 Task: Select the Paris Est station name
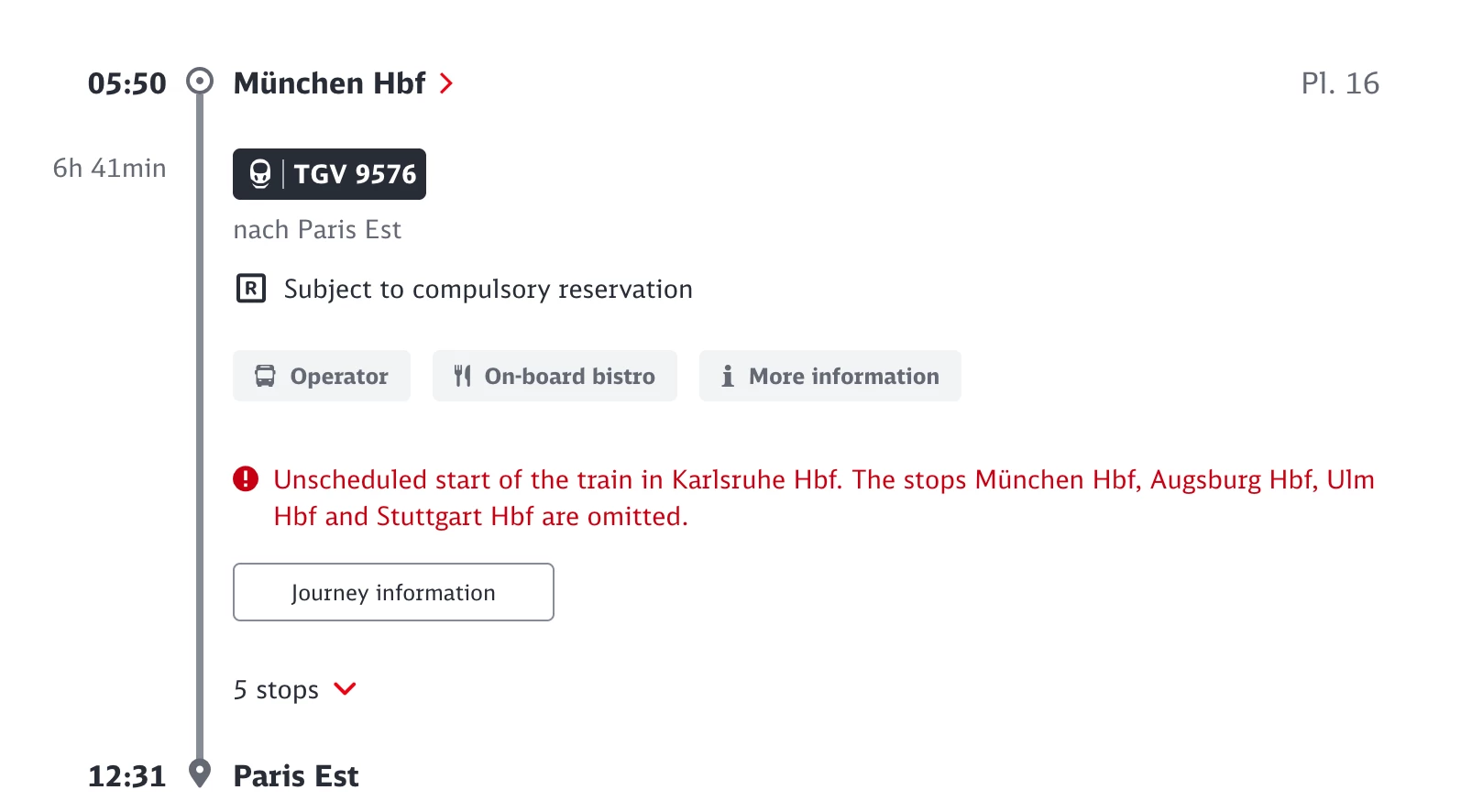[x=296, y=776]
